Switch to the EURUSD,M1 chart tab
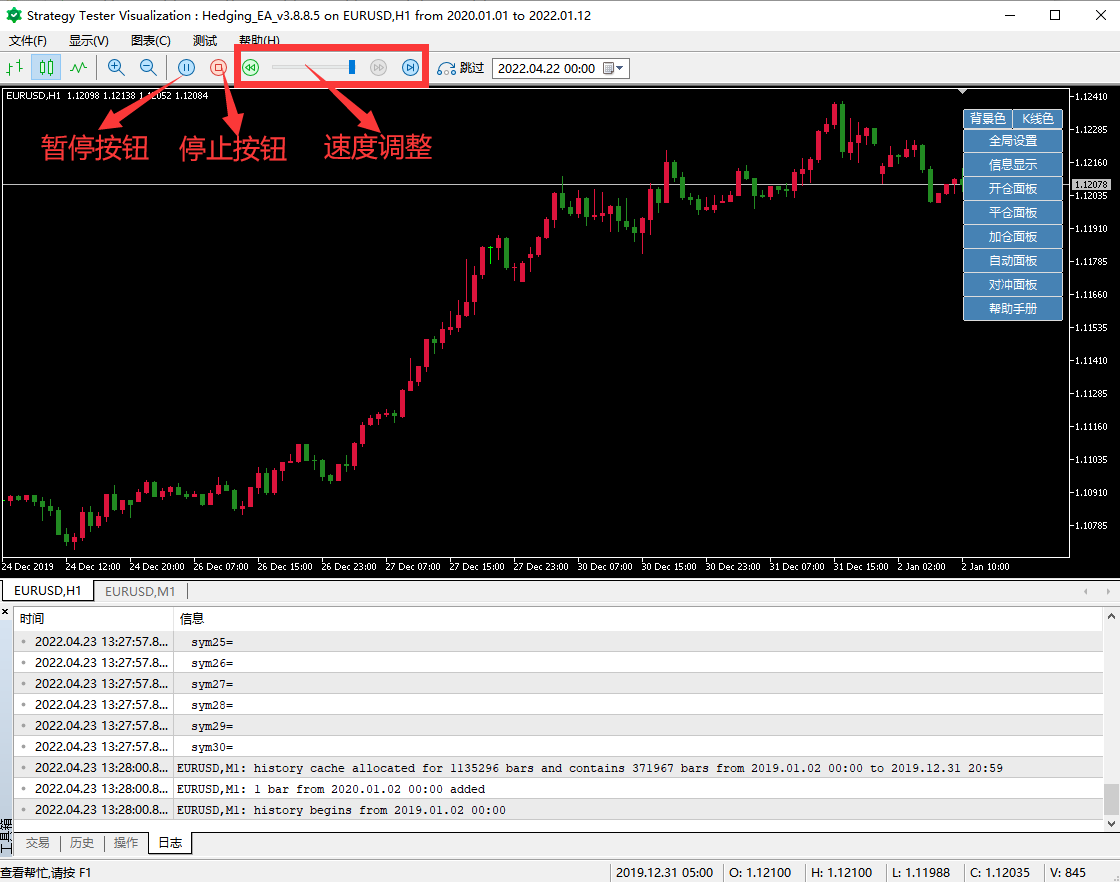1120x882 pixels. point(140,591)
